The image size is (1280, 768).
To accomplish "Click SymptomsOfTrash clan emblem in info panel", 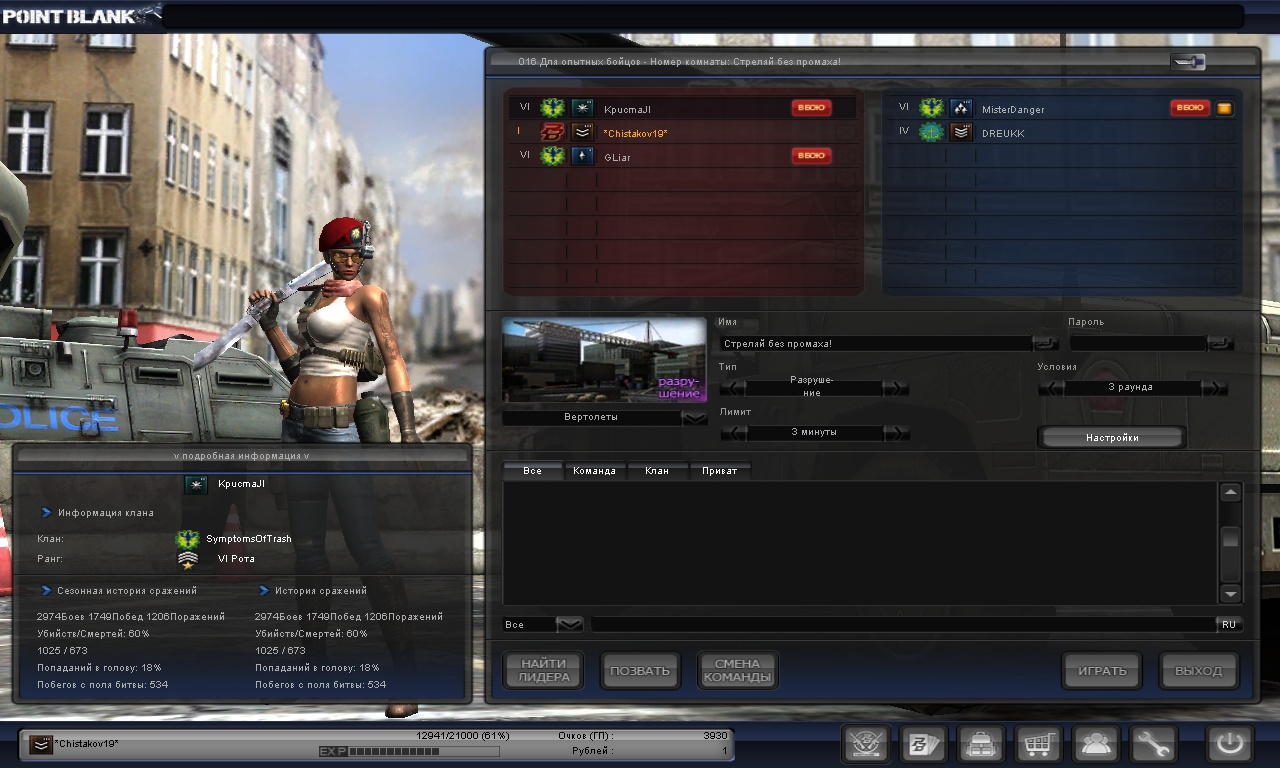I will [187, 539].
